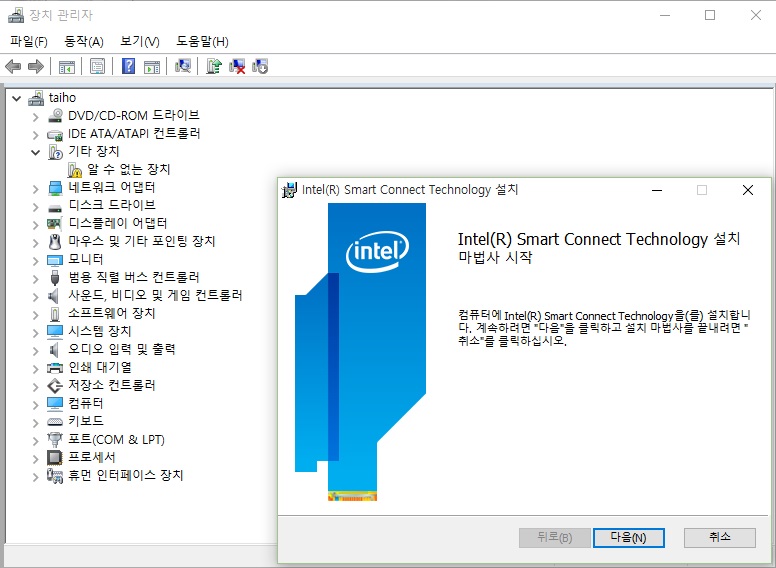Select the 키보드 keyboard icon
The height and width of the screenshot is (568, 776).
coord(55,422)
